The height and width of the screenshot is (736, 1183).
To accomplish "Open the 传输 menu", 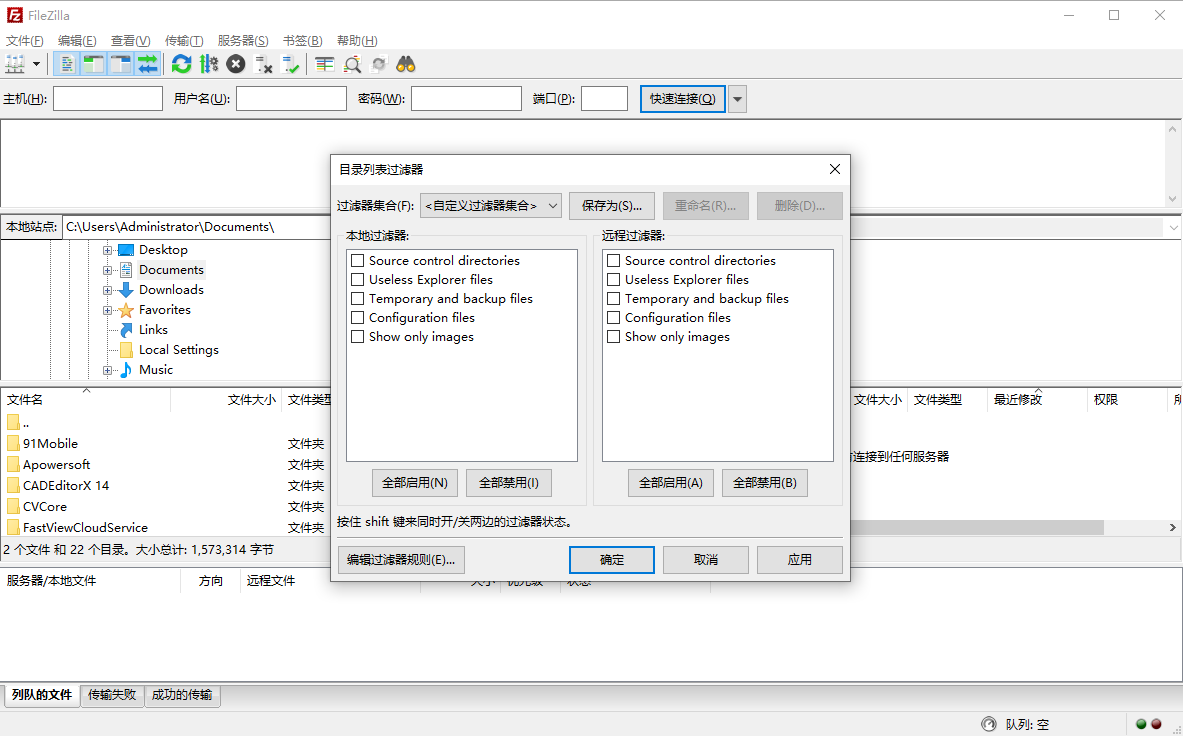I will click(184, 40).
